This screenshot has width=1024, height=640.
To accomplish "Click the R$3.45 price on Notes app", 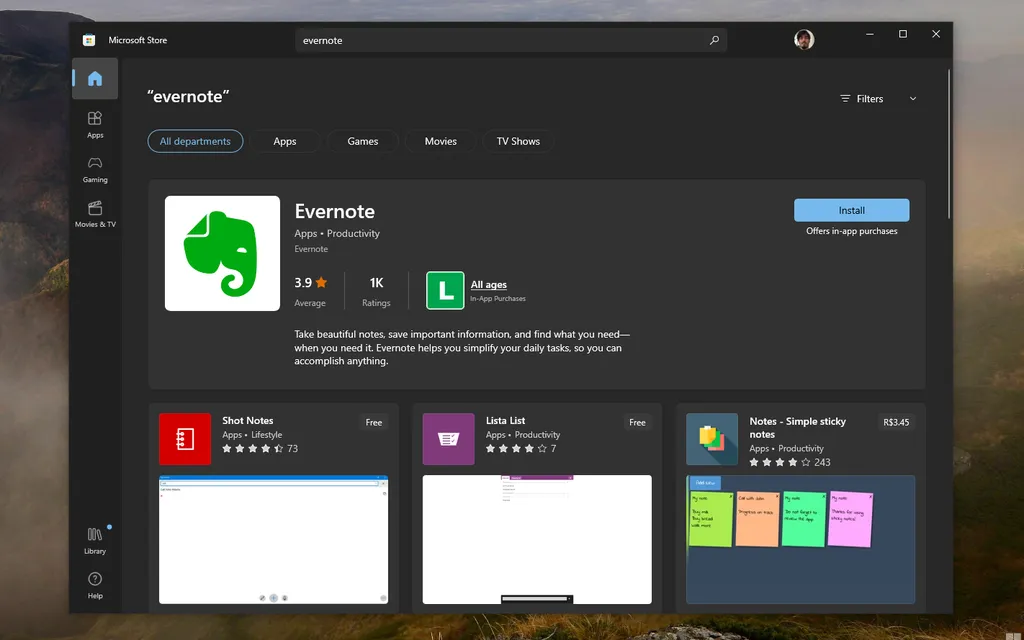I will click(x=896, y=423).
